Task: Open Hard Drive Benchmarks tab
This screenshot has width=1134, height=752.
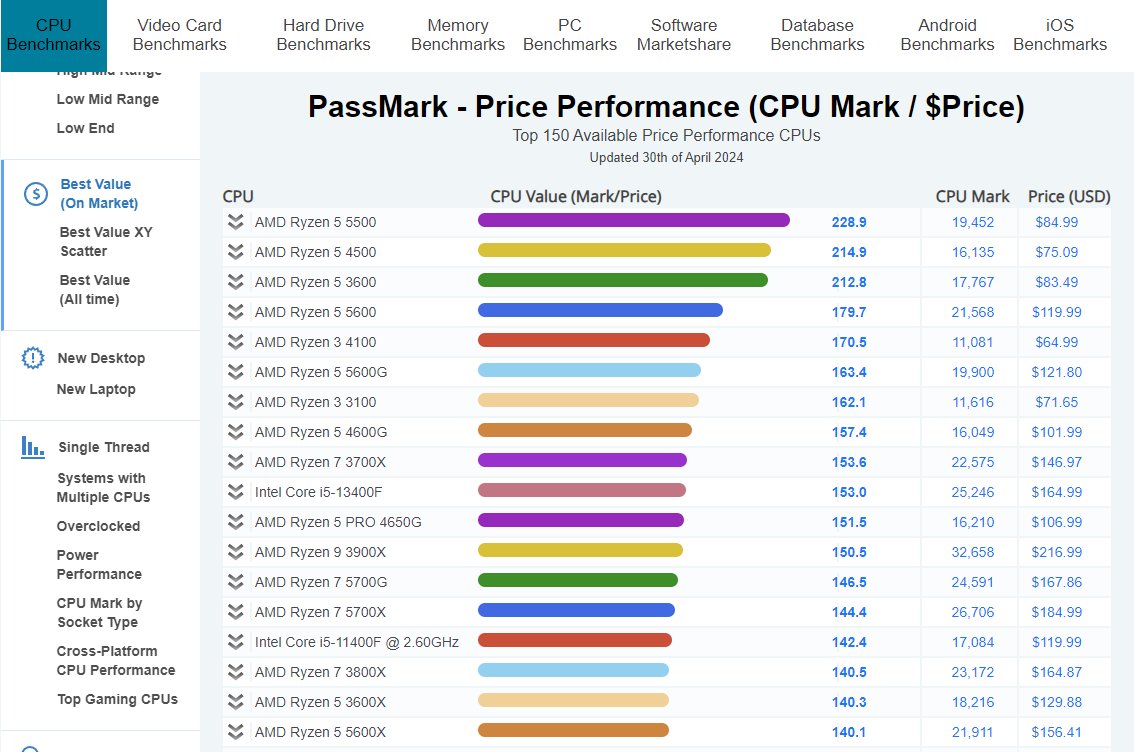Action: 323,35
